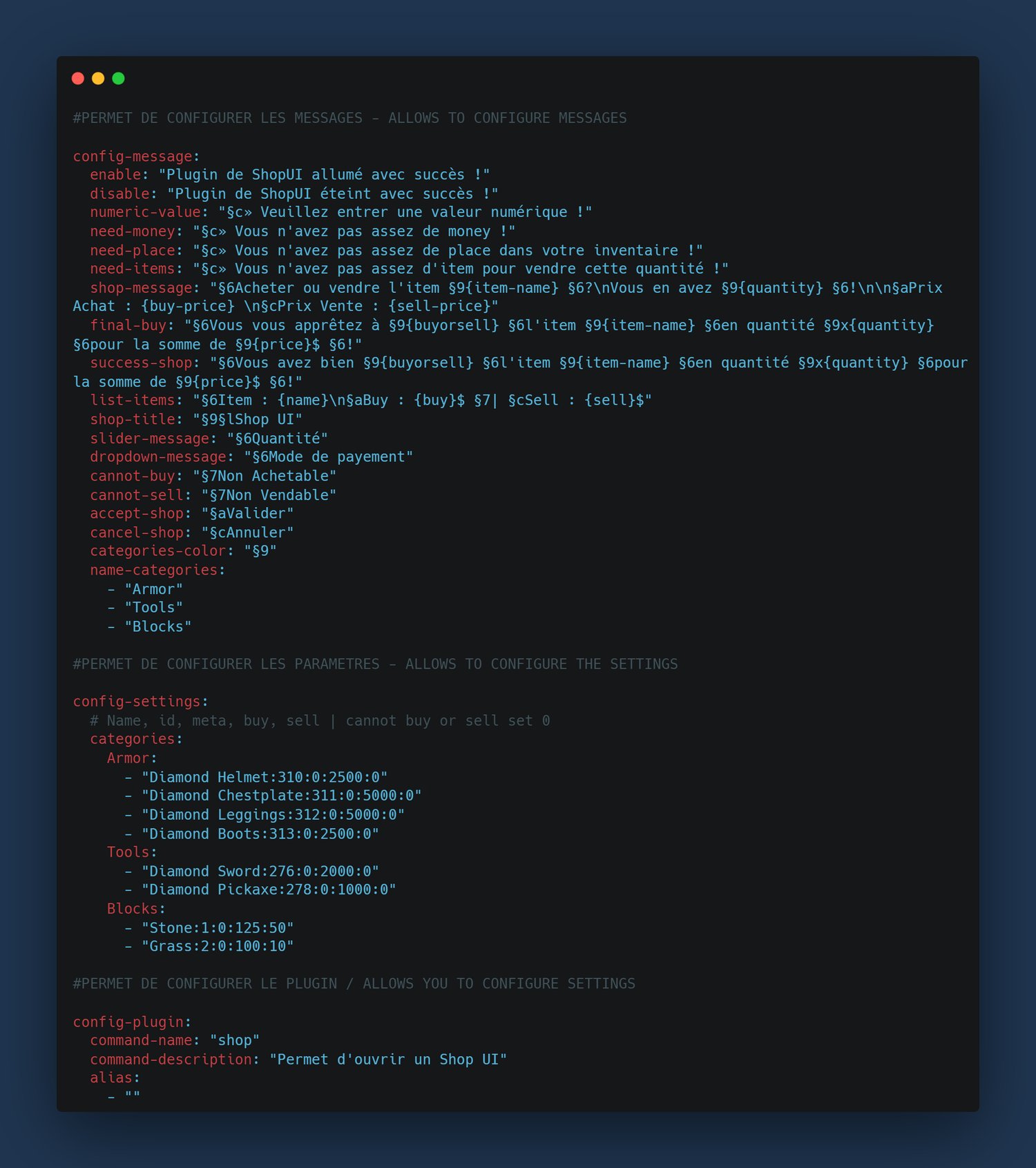Click the config-message key
This screenshot has width=1036, height=1168.
133,157
